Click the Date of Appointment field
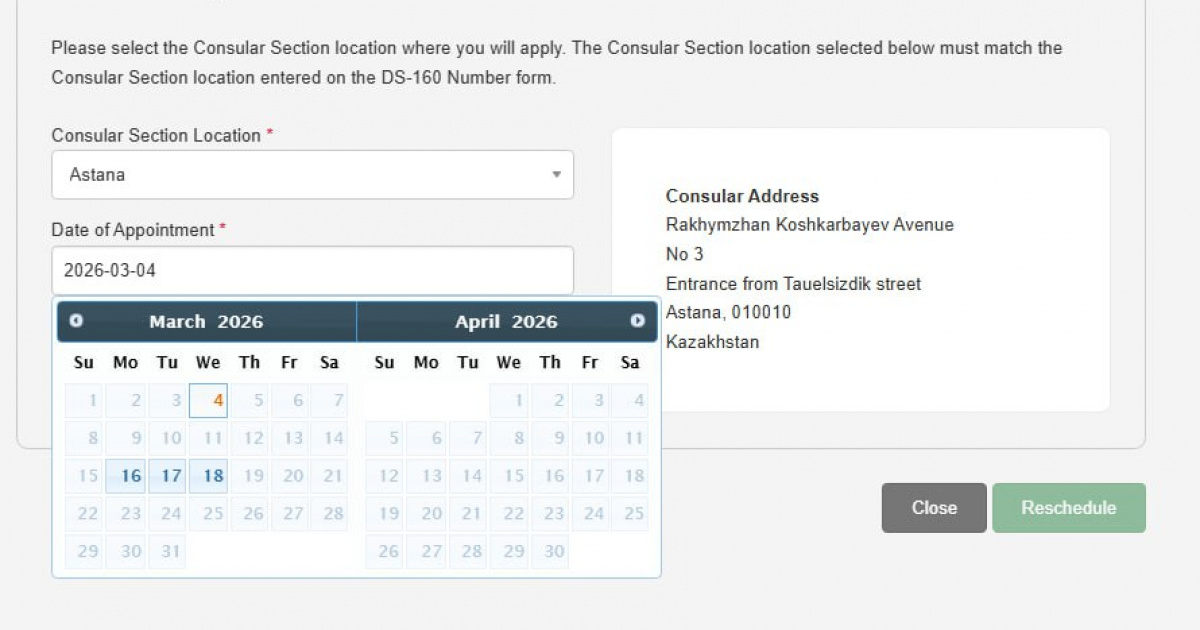 click(x=312, y=270)
